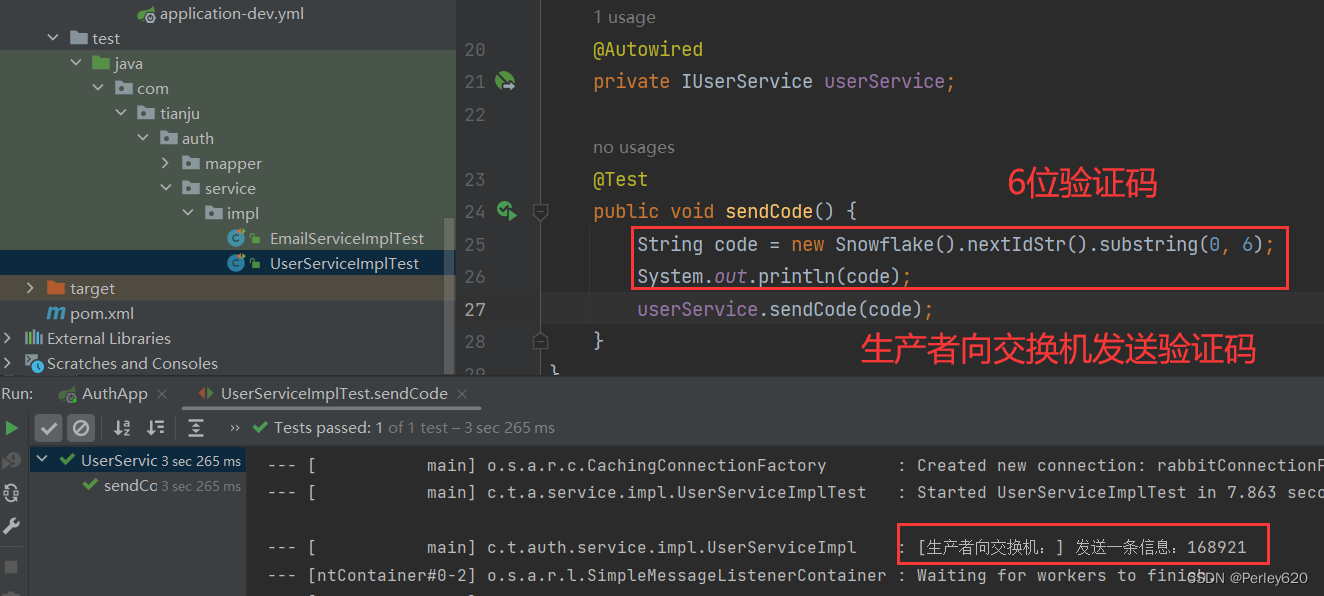Sort test results alphabetically
The width and height of the screenshot is (1324, 596).
point(122,428)
